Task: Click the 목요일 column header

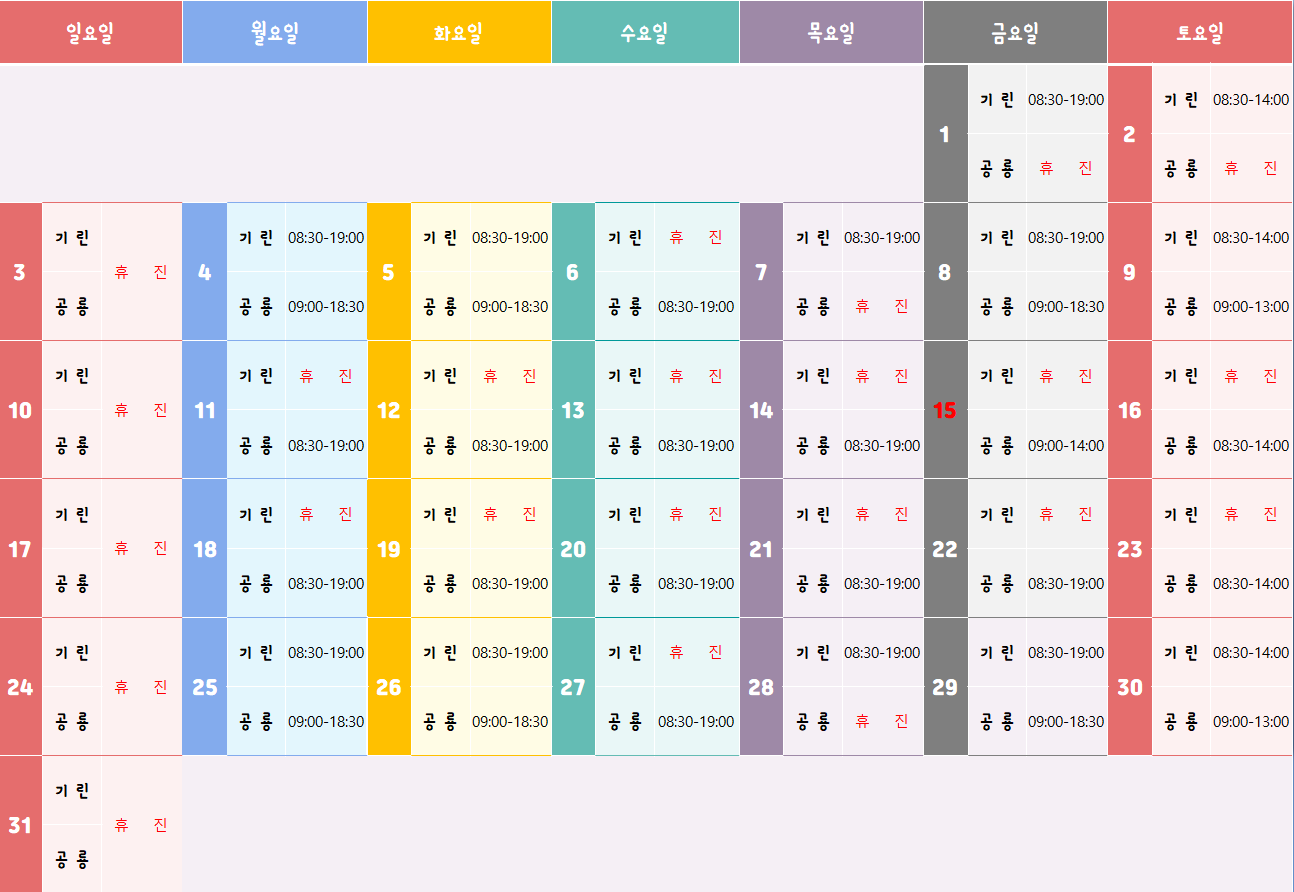Action: coord(831,32)
